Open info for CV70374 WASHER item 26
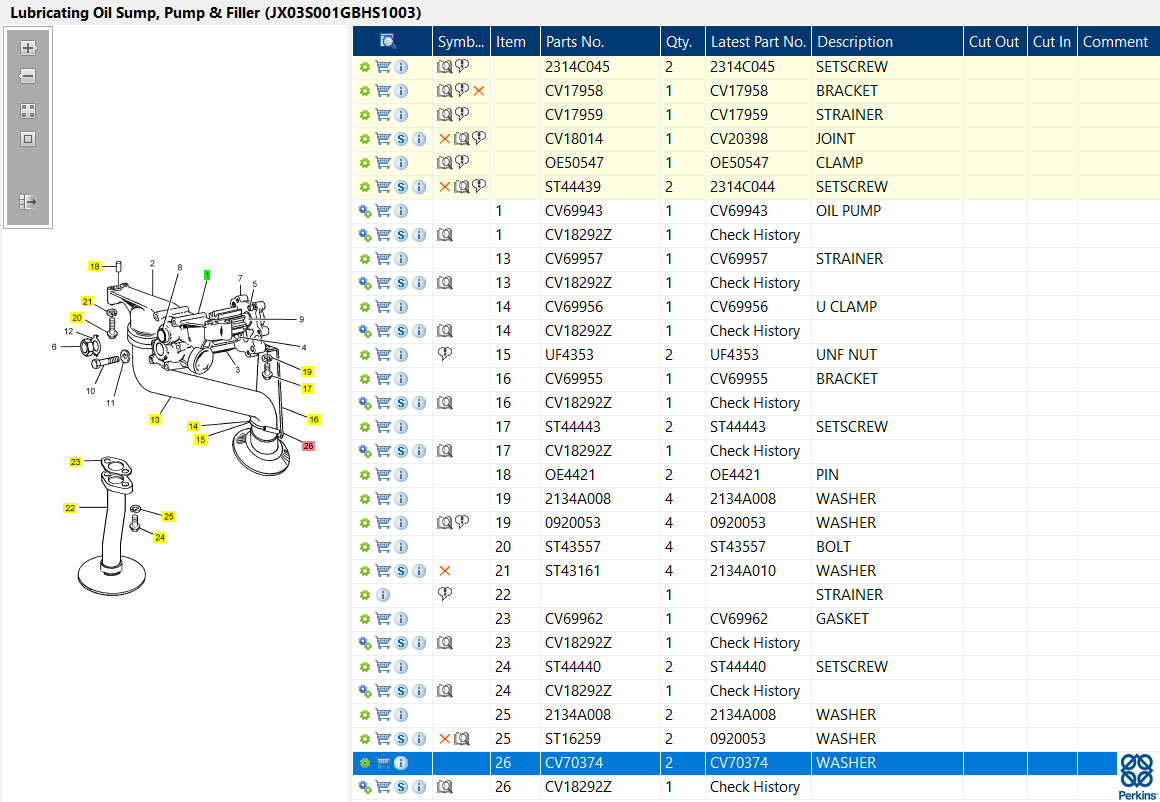 tap(401, 763)
